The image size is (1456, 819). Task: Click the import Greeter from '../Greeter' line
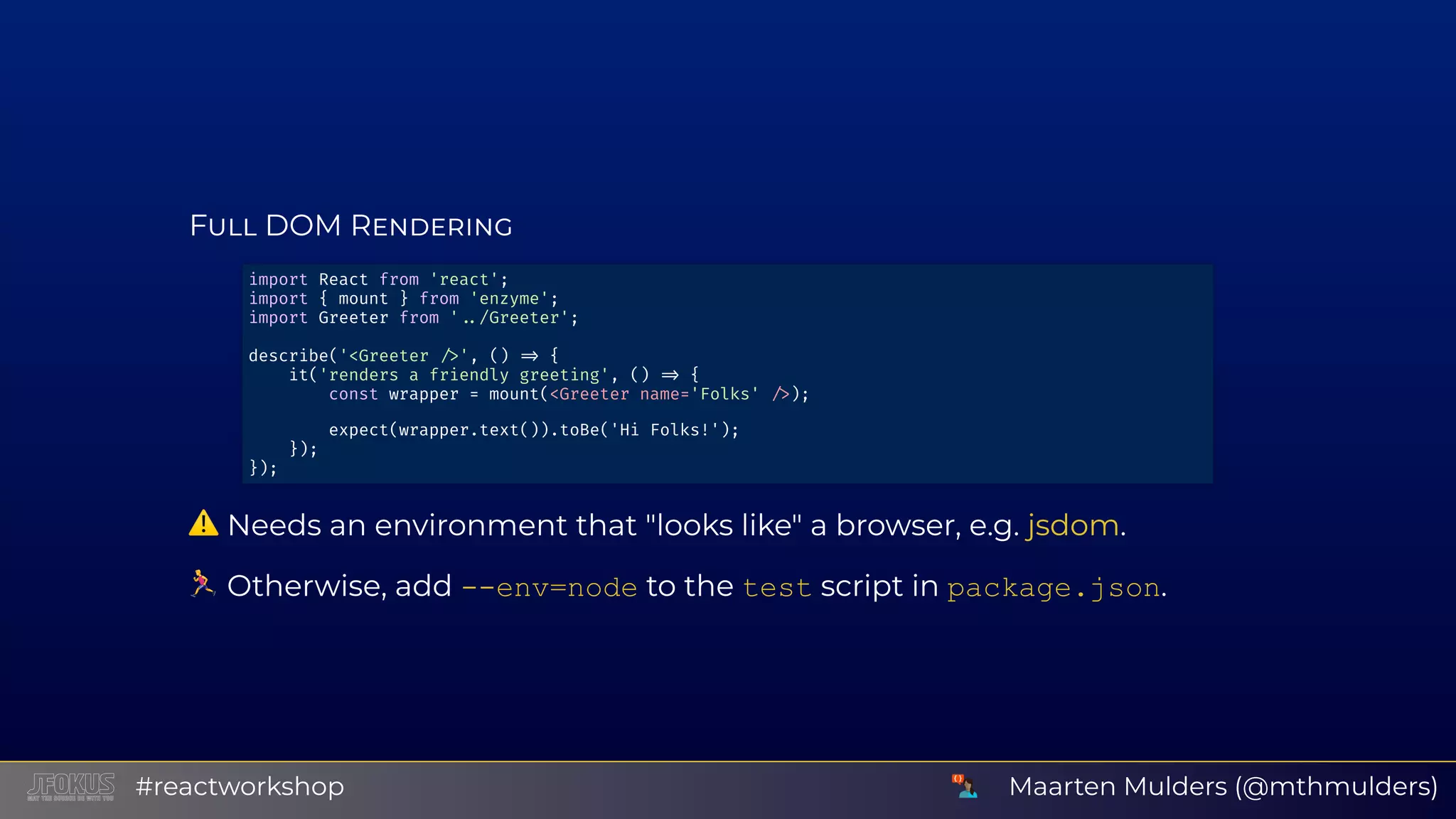coord(414,318)
